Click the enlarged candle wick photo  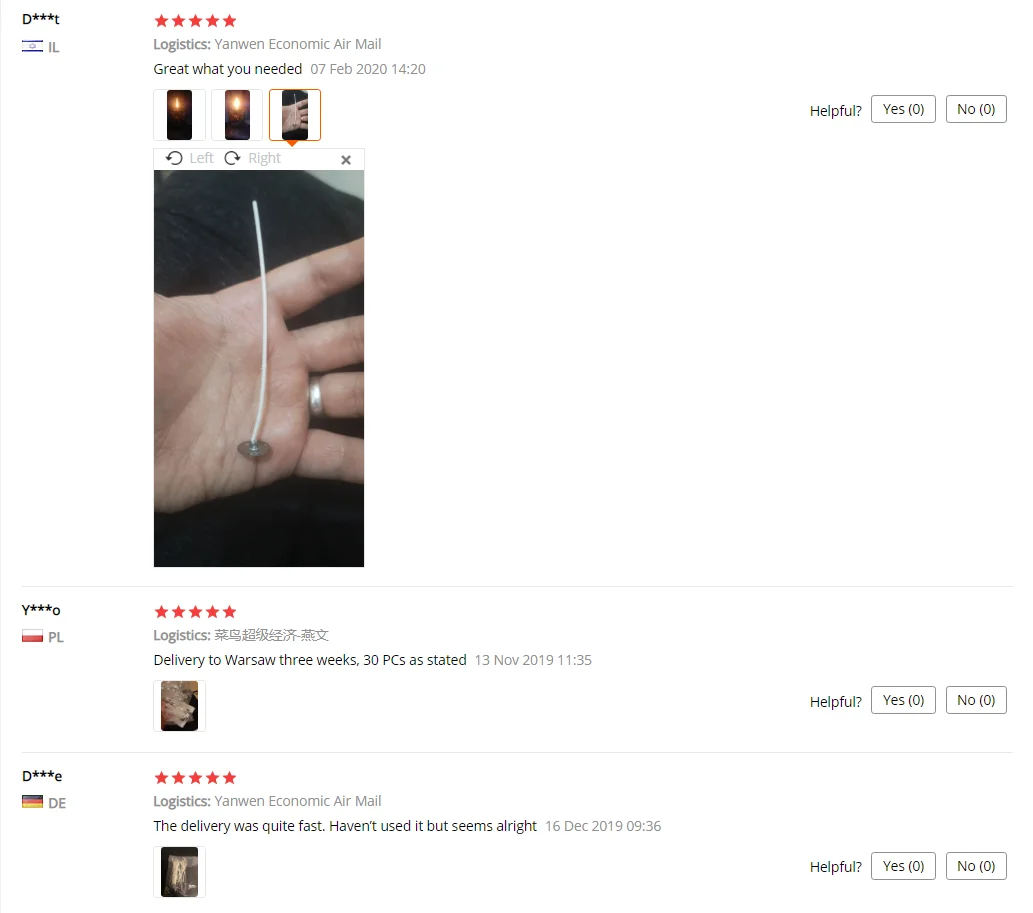pos(259,368)
